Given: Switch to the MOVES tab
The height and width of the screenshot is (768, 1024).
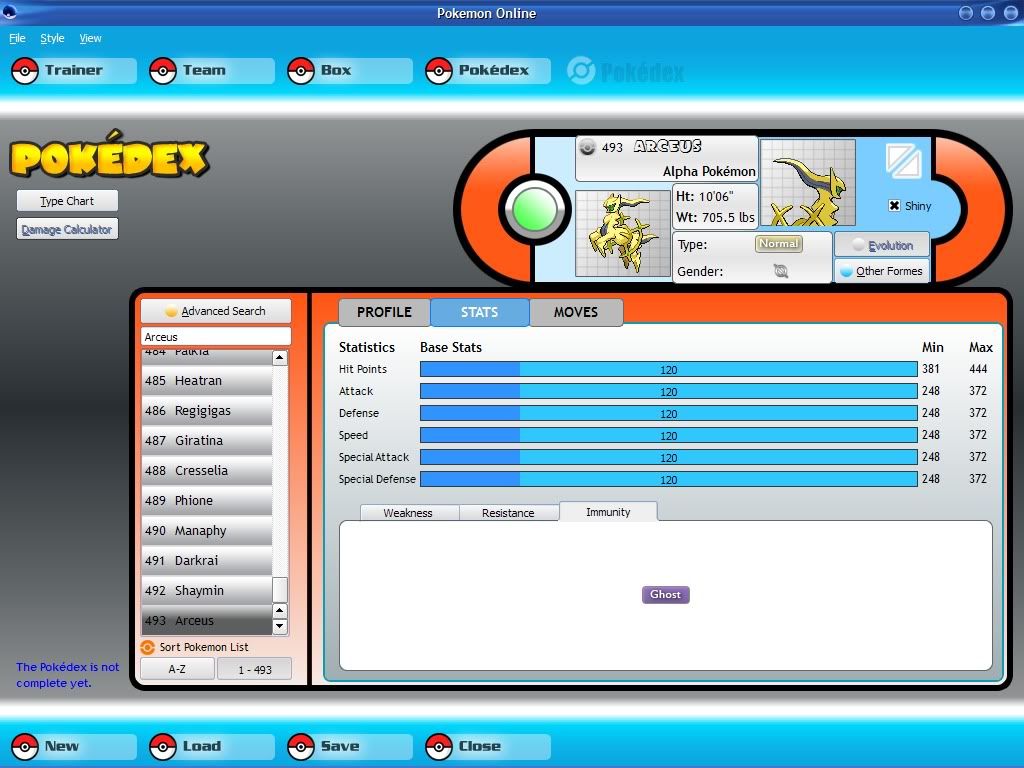Looking at the screenshot, I should (x=576, y=312).
